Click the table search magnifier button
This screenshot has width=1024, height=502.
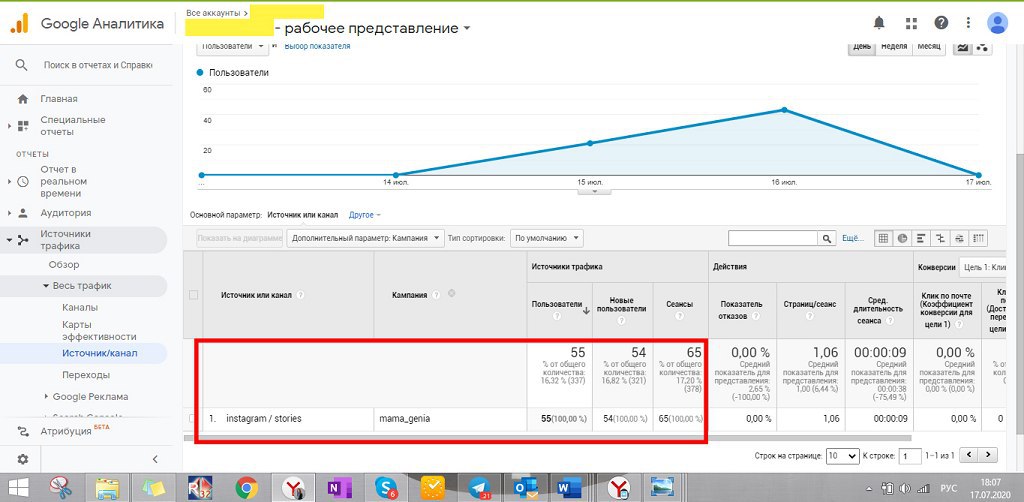pyautogui.click(x=827, y=238)
